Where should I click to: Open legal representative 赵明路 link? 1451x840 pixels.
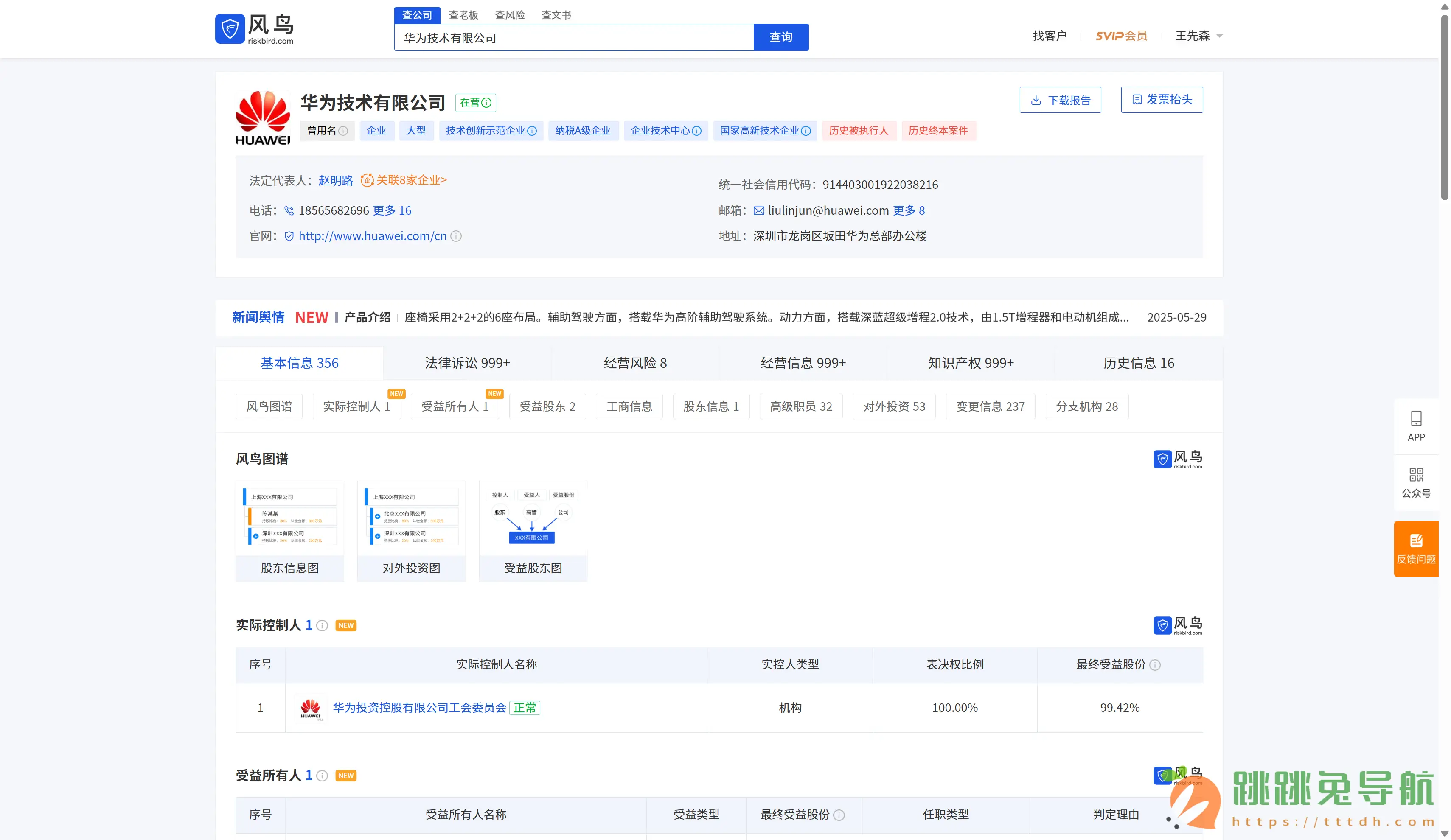coord(336,181)
